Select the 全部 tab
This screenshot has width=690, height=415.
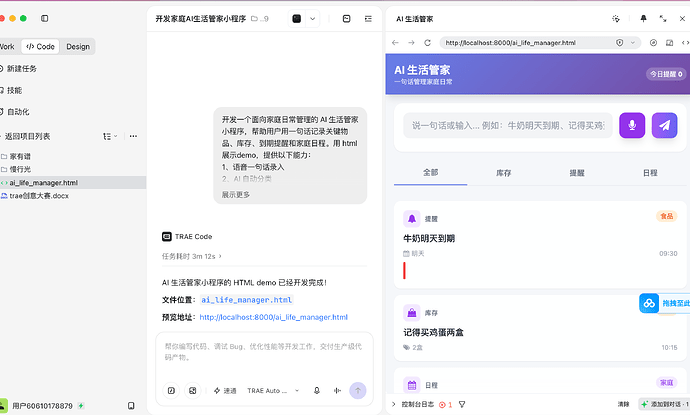tap(430, 173)
